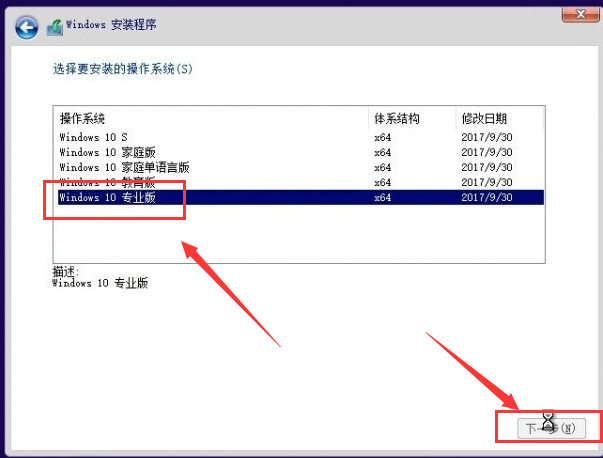The image size is (603, 458).
Task: Click the empty area in the OS list
Action: click(x=300, y=235)
